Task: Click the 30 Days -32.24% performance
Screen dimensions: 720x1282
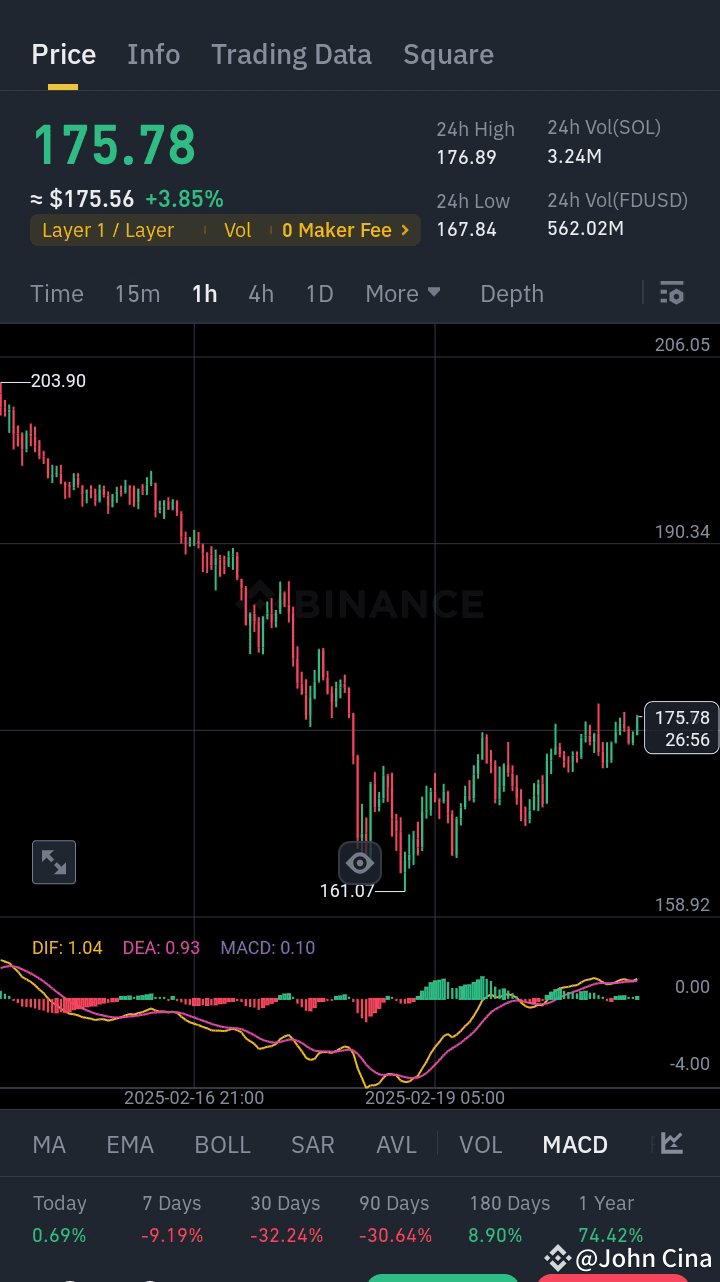Action: 286,1219
